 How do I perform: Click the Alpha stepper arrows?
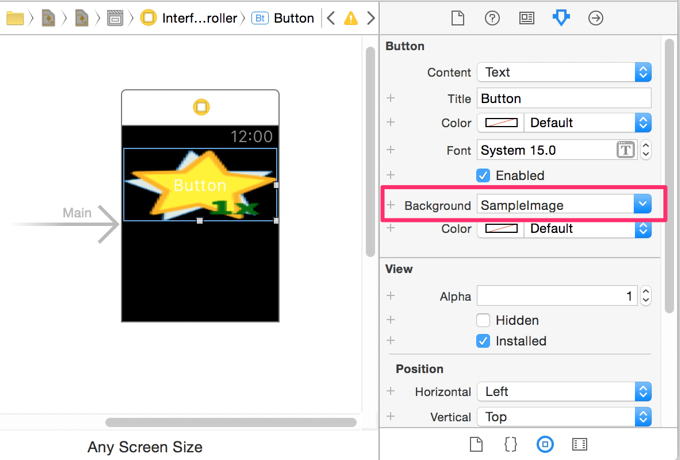[646, 296]
